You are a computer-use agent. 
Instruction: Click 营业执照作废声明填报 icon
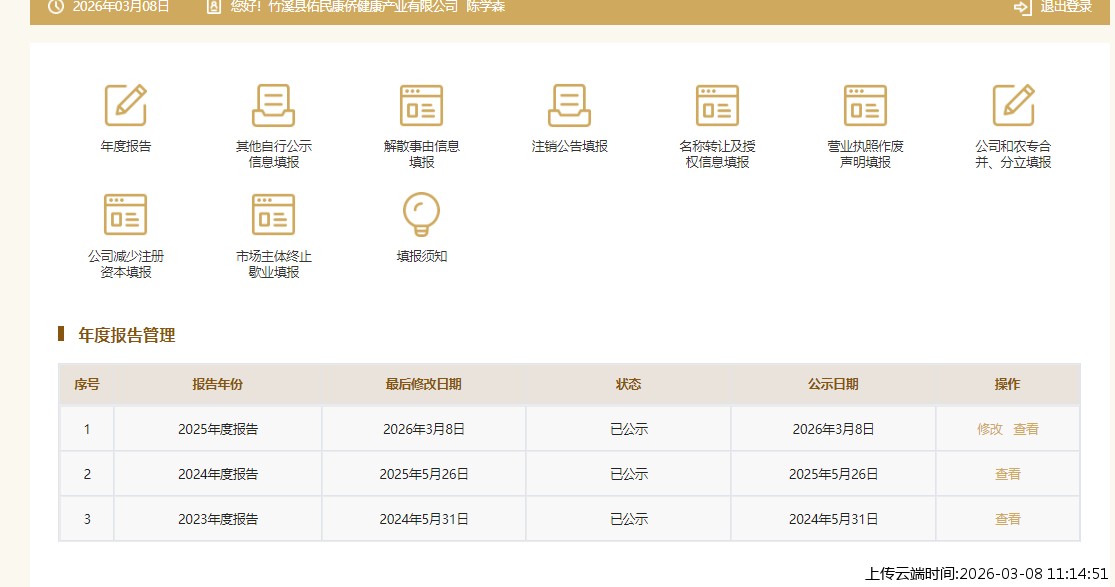[x=865, y=106]
